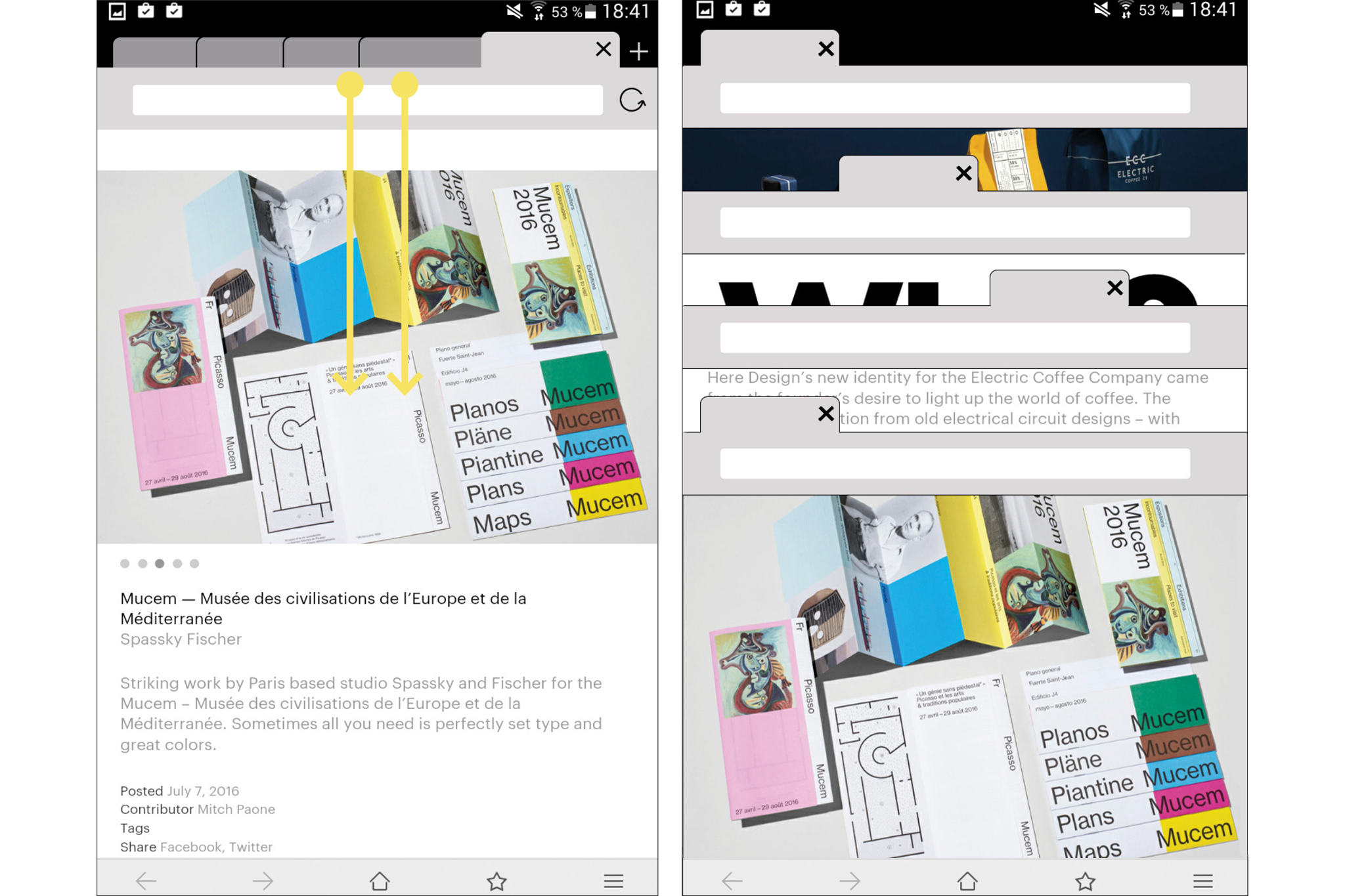This screenshot has height=896, width=1345.
Task: Go back with the left arrow icon
Action: tap(146, 880)
